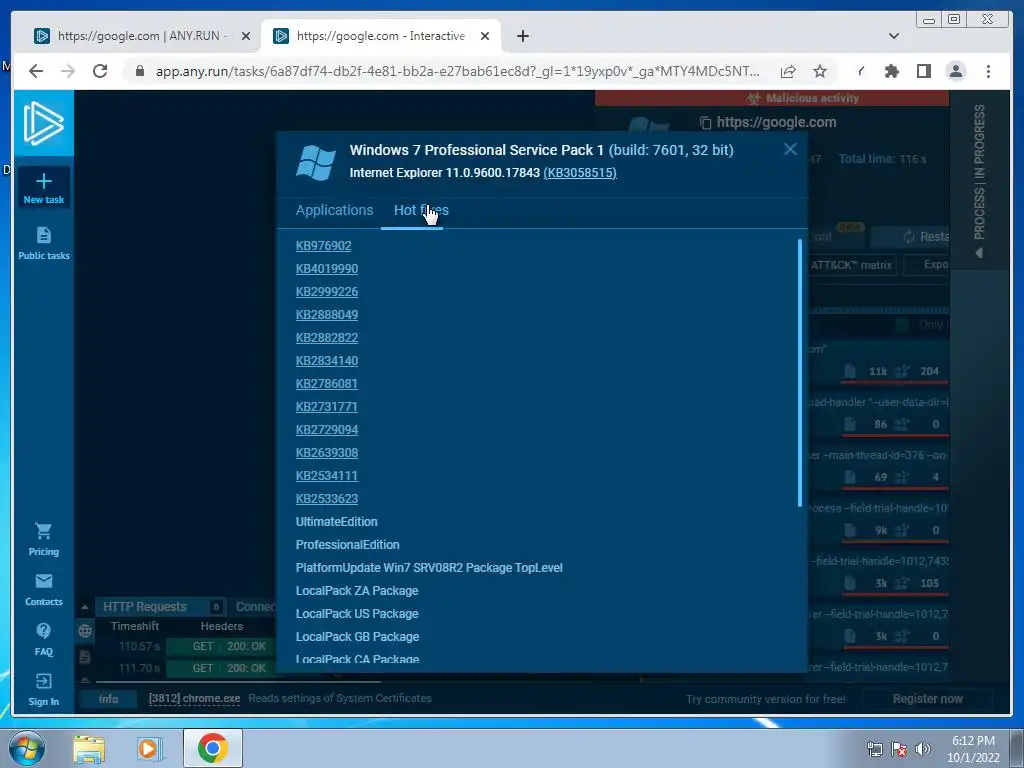Open hotfix KB2786081
The image size is (1024, 768).
pos(327,383)
